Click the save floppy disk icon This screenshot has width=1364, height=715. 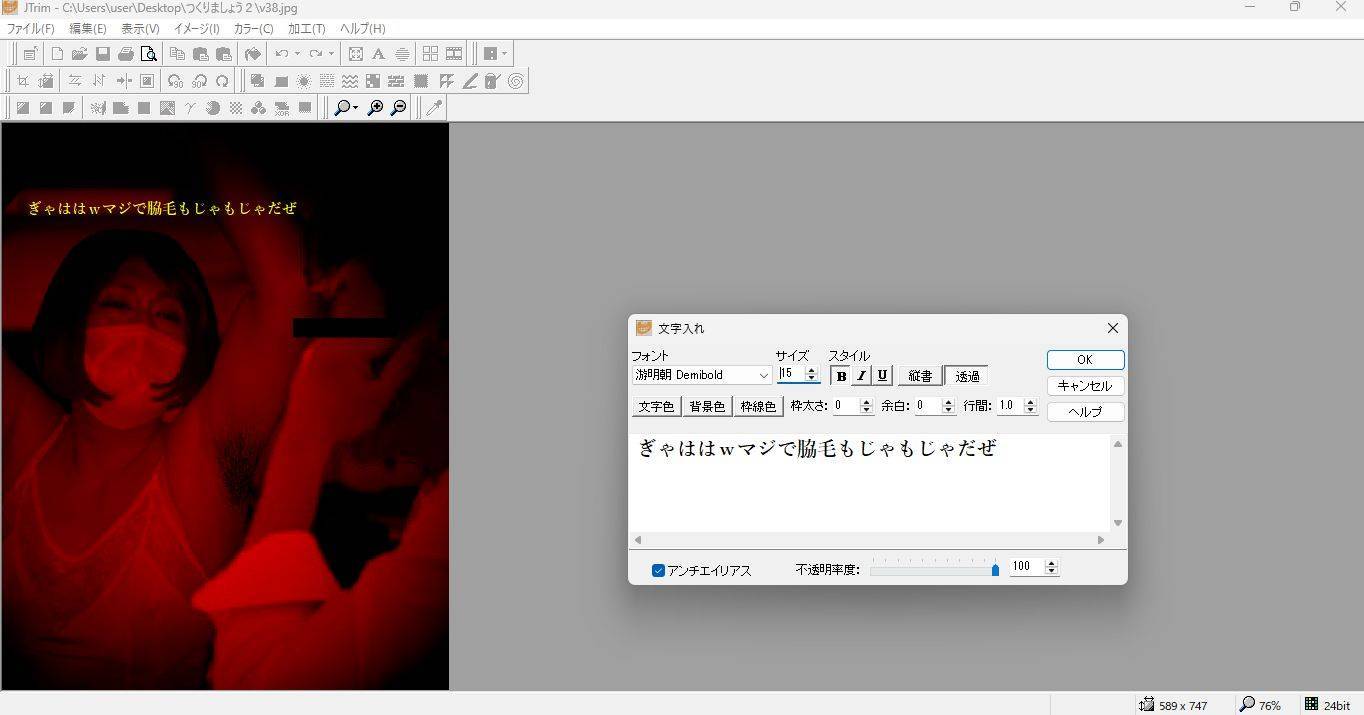pyautogui.click(x=102, y=54)
